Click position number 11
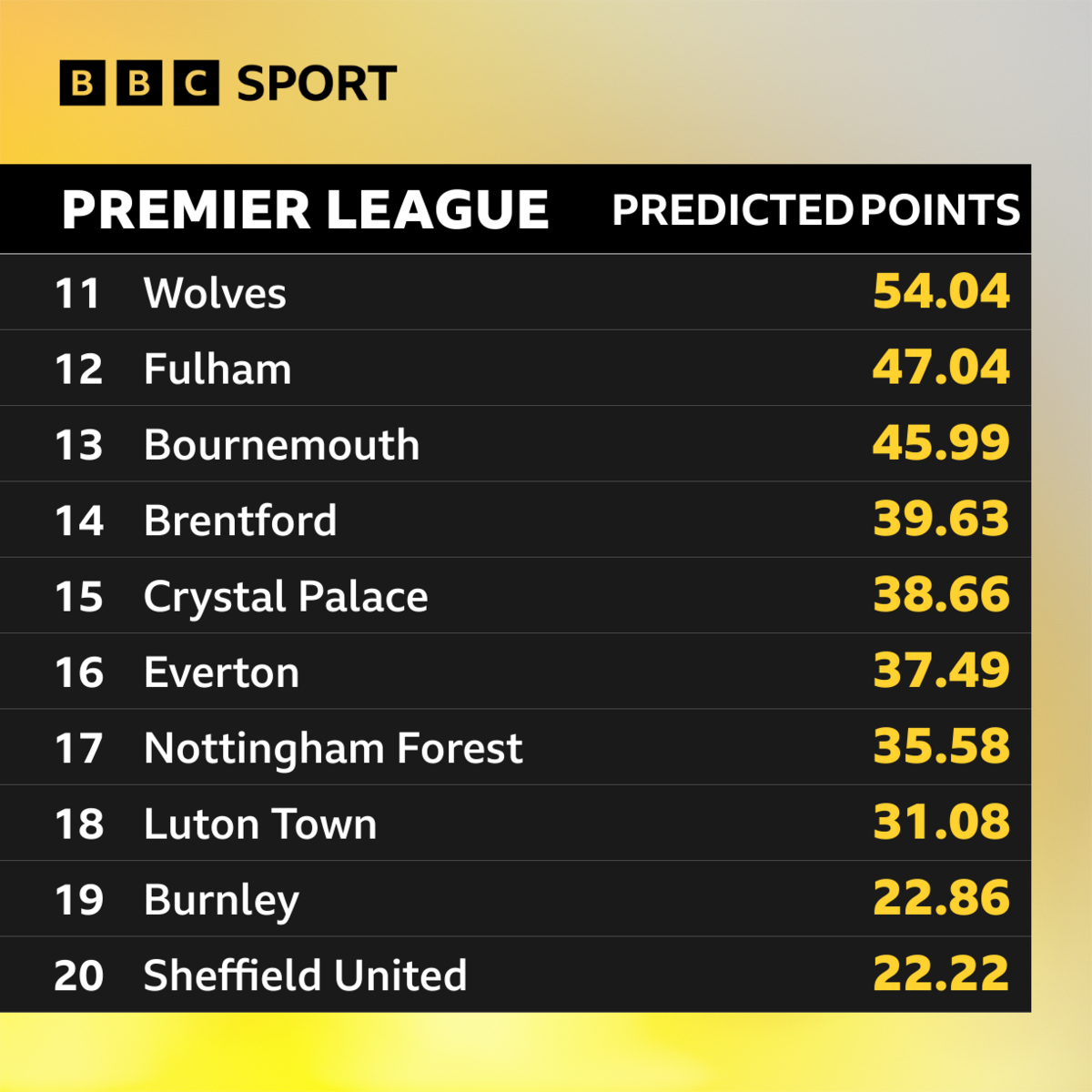Screen dimensions: 1092x1092 tap(77, 294)
